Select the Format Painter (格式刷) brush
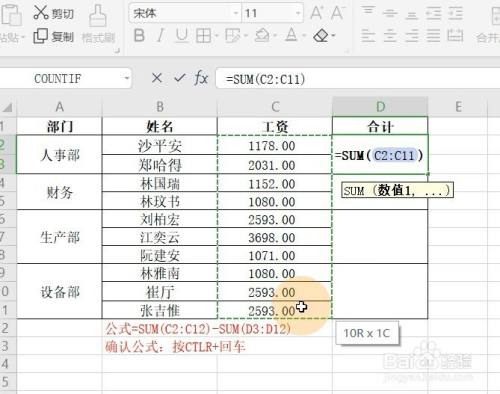 click(x=98, y=24)
